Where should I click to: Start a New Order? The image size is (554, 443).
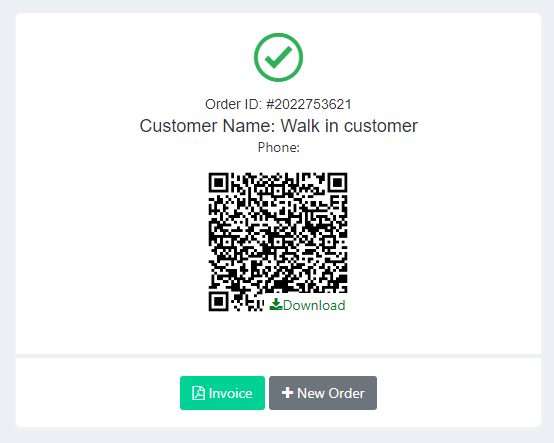tap(323, 393)
